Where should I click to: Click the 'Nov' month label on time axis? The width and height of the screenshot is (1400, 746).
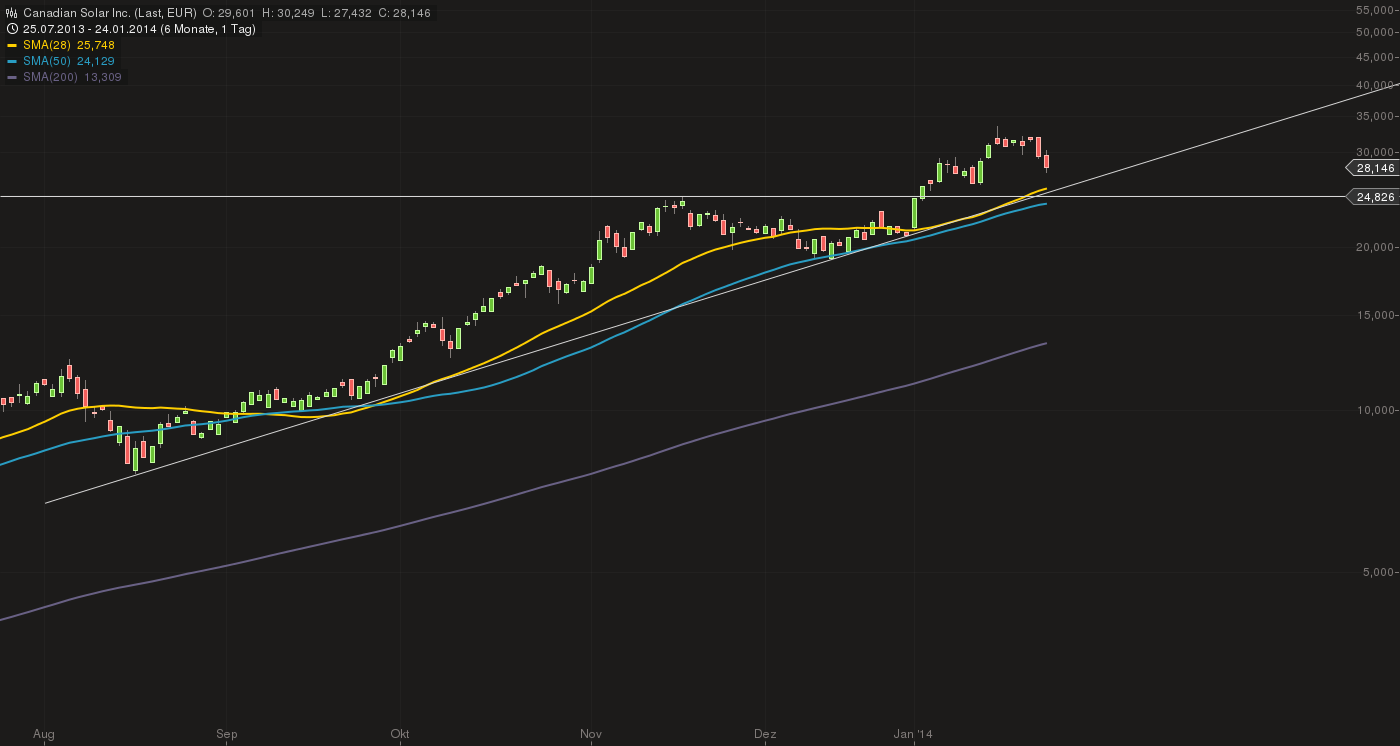(591, 734)
